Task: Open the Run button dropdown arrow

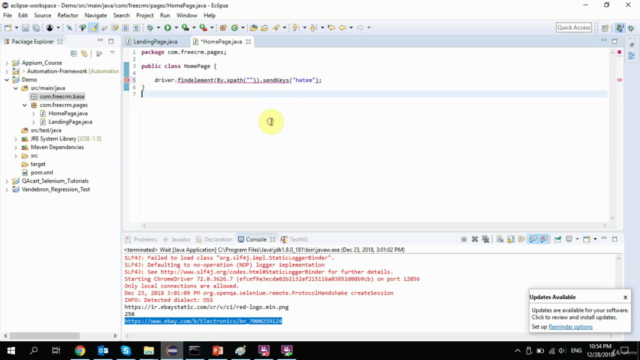Action: pyautogui.click(x=176, y=28)
